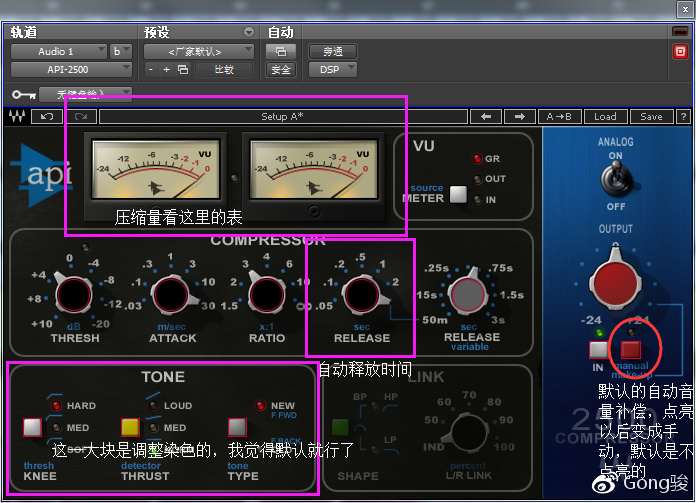696x503 pixels.
Task: Click the API logo
Action: (x=41, y=175)
